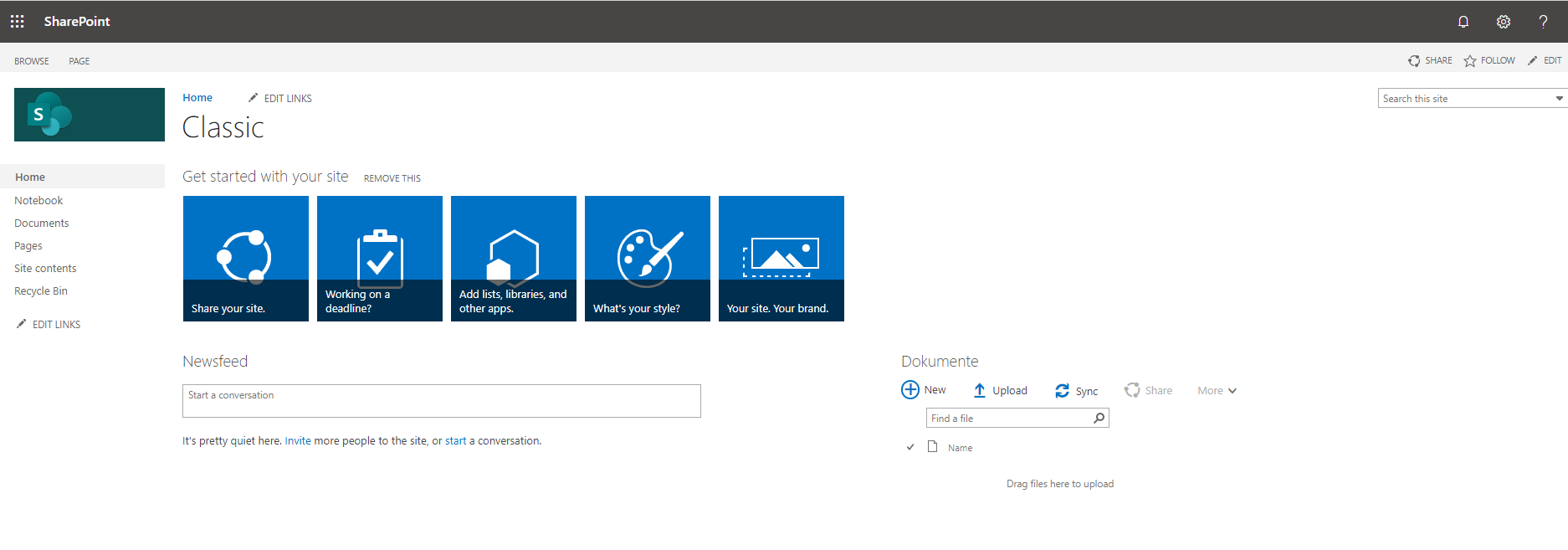Image resolution: width=1568 pixels, height=550 pixels.
Task: Click the Sync label
Action: 1087,392
